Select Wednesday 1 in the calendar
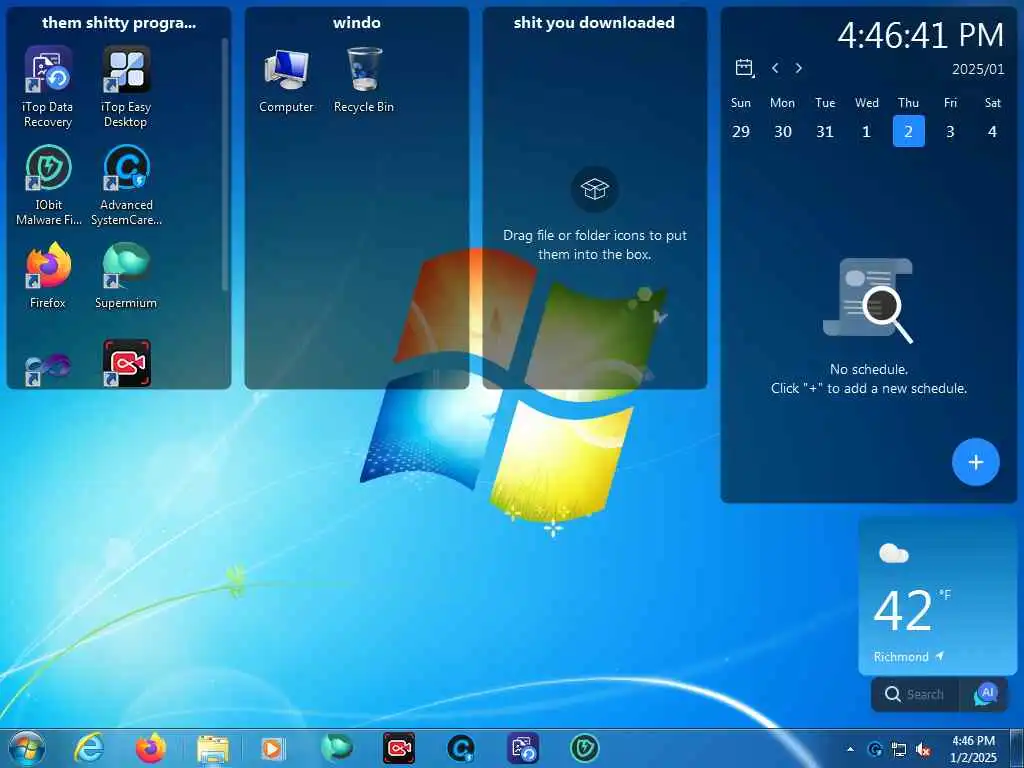This screenshot has width=1024, height=768. [867, 131]
